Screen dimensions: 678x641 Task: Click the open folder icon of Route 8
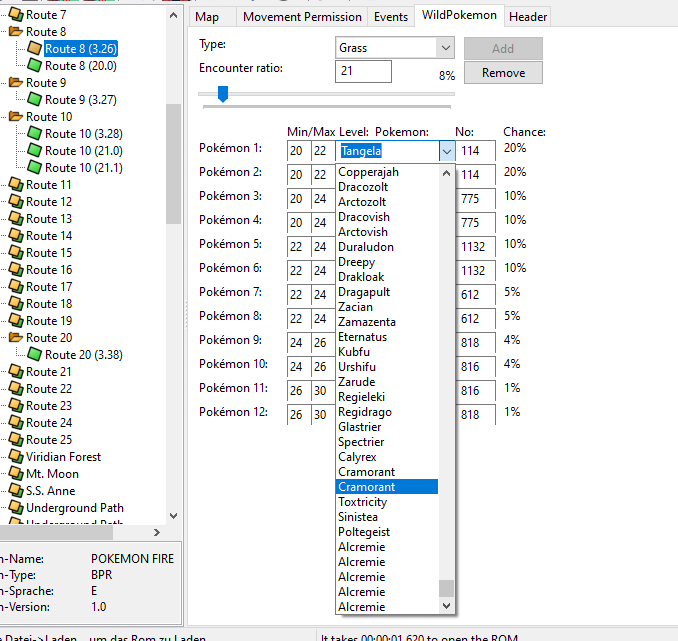(16, 32)
